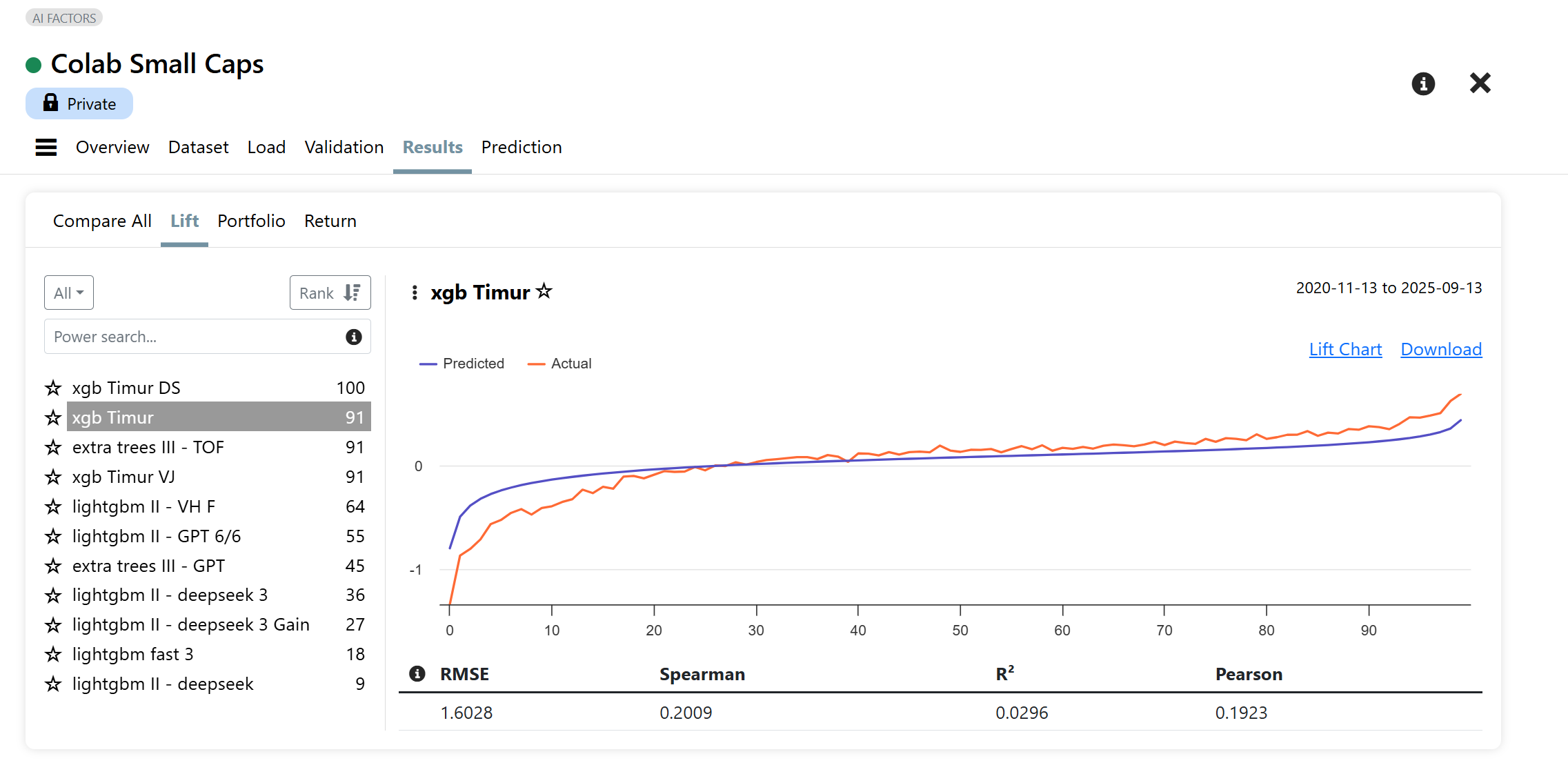Switch to the Portfolio sub-tab
The height and width of the screenshot is (763, 1568).
[x=251, y=221]
